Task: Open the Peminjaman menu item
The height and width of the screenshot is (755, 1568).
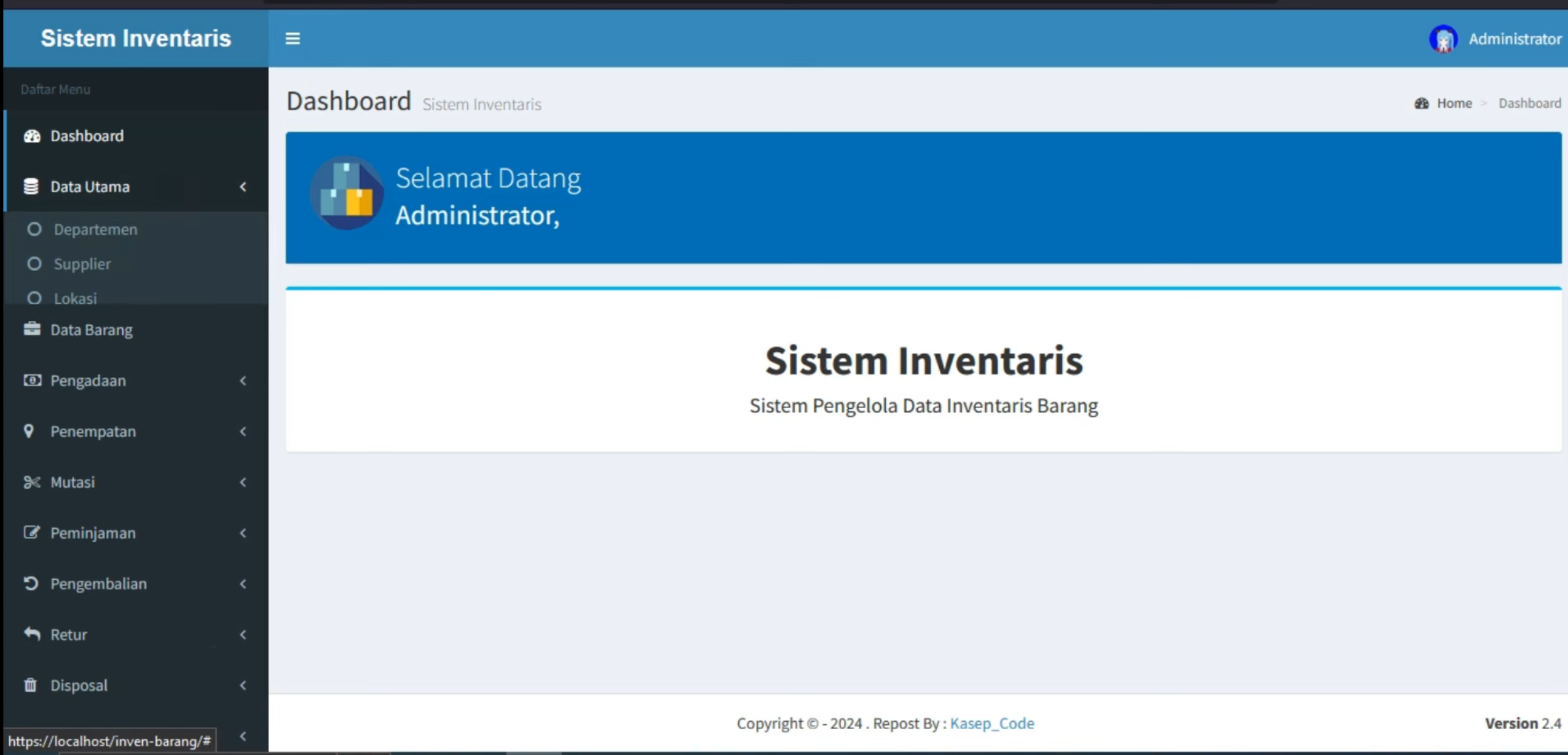Action: pos(136,533)
